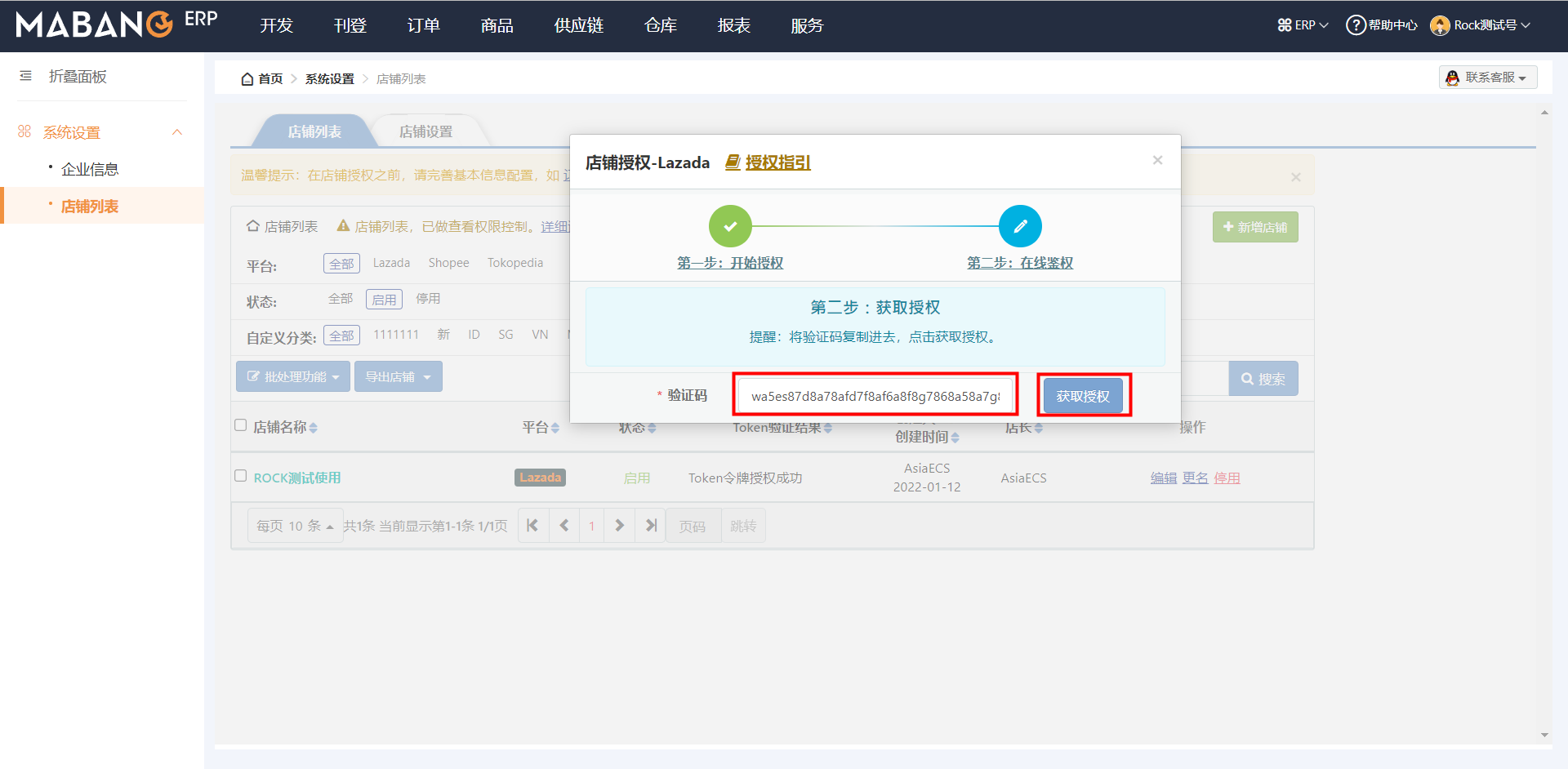The height and width of the screenshot is (769, 1568).
Task: Go to first page icon in pagination
Action: pos(532,526)
